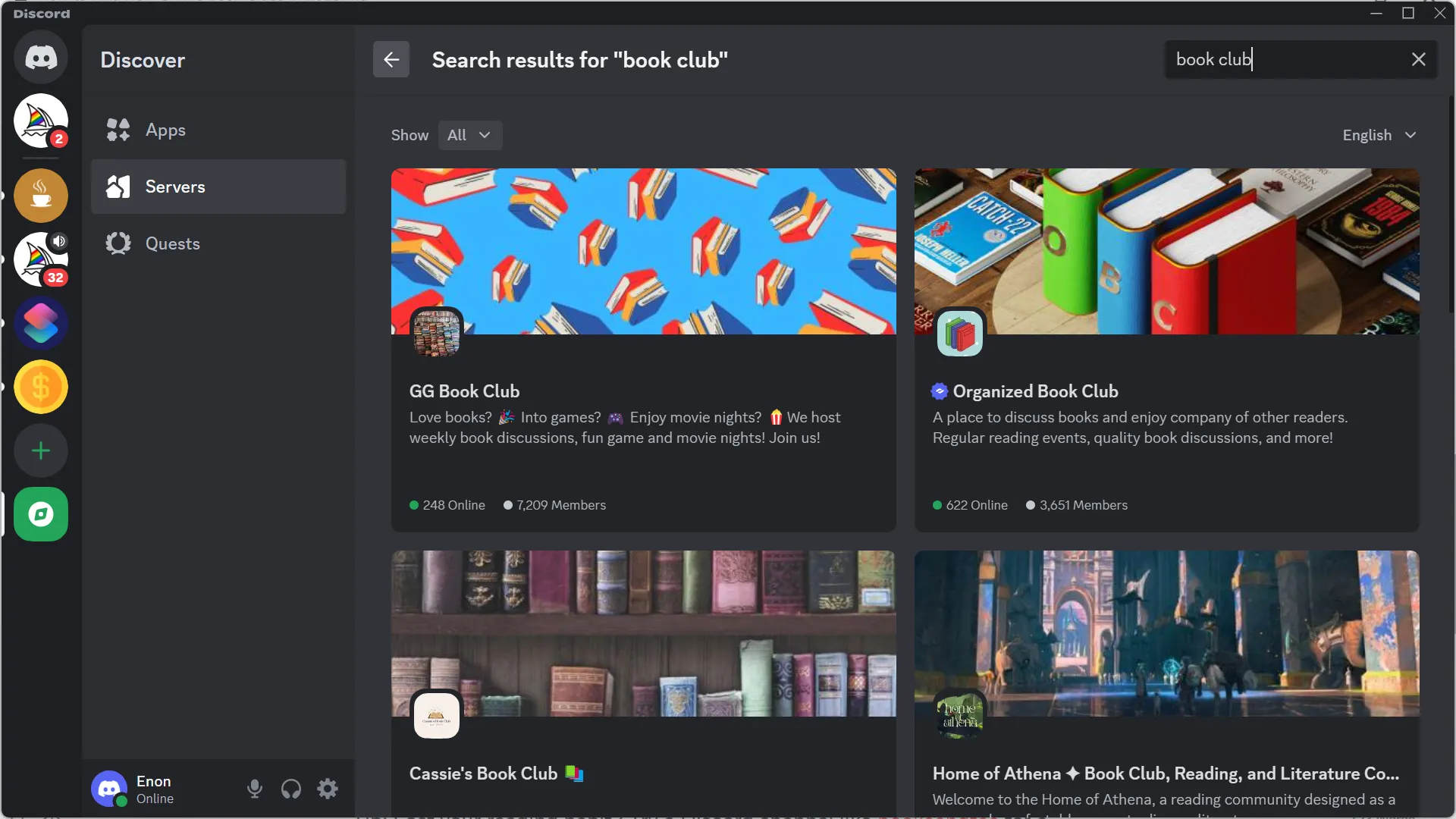Click Organized Book Club server avatar
1456x819 pixels.
(960, 333)
